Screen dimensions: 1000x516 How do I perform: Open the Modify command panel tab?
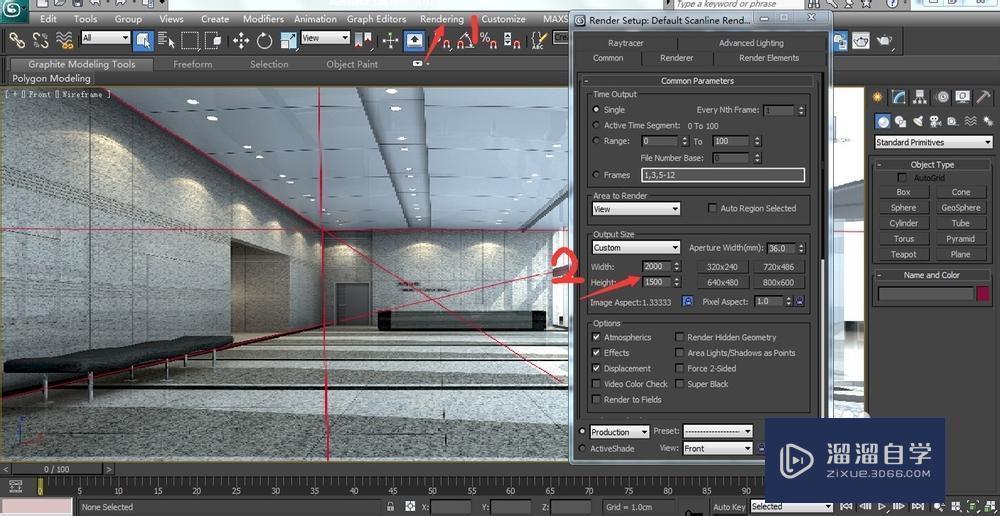pyautogui.click(x=899, y=97)
